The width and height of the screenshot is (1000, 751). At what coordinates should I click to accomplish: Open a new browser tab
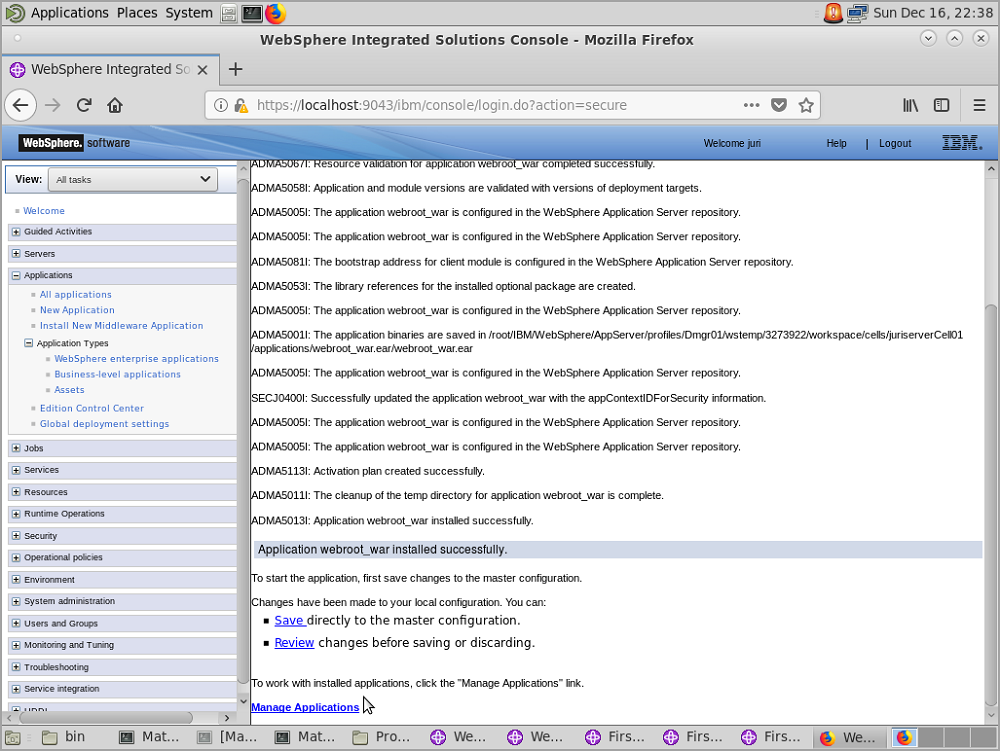(235, 69)
